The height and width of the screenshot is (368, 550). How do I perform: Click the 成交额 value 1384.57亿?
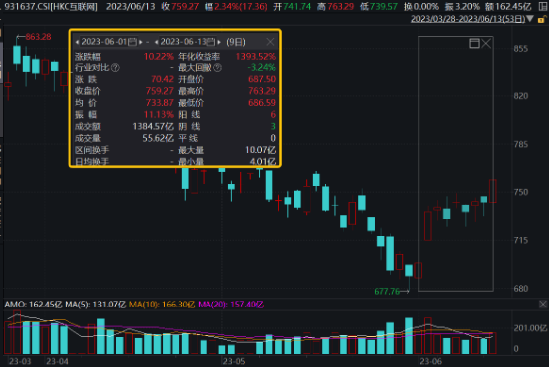[153, 126]
